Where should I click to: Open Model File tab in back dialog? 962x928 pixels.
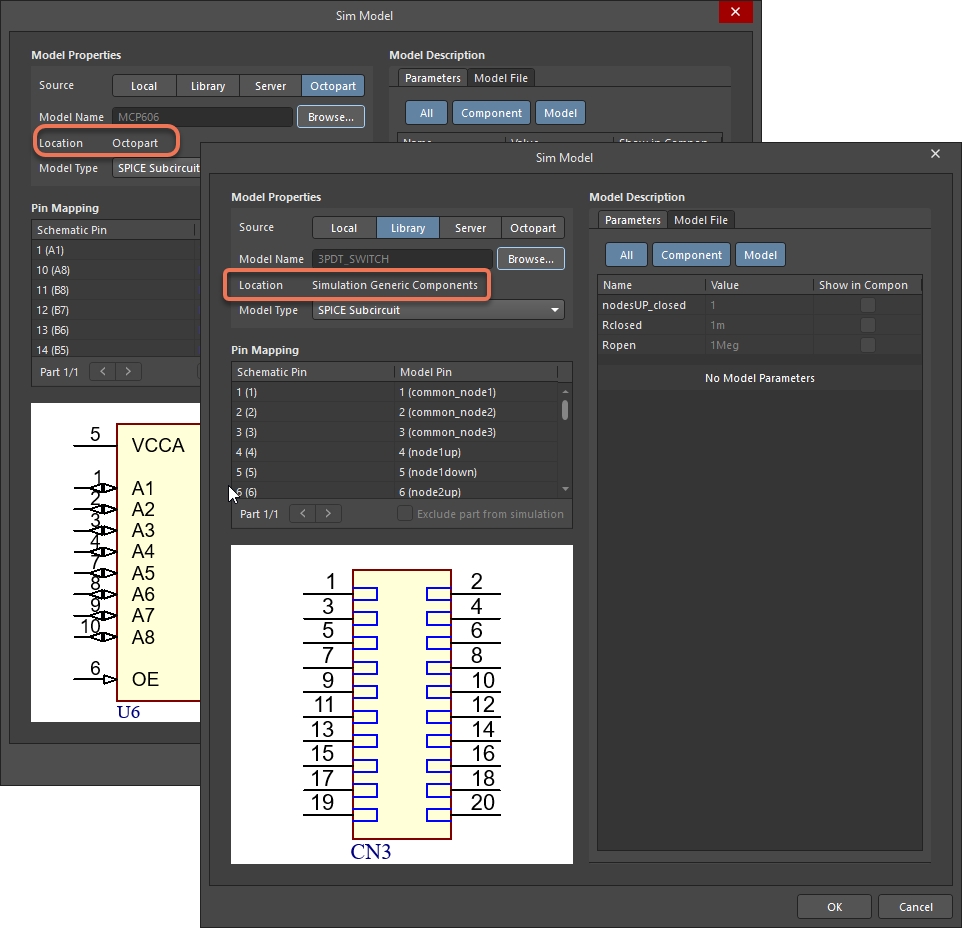point(502,78)
